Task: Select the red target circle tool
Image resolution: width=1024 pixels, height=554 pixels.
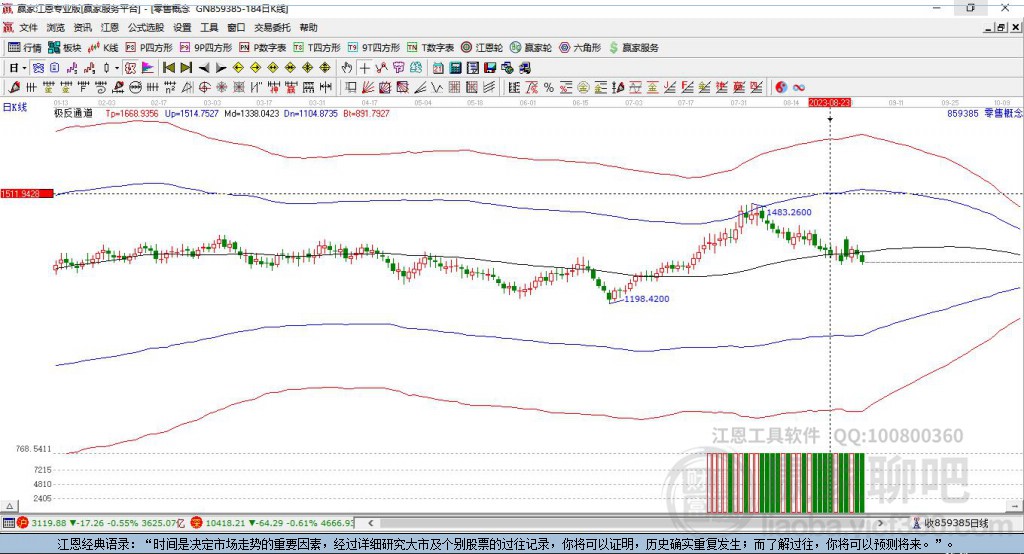Action: 204,88
